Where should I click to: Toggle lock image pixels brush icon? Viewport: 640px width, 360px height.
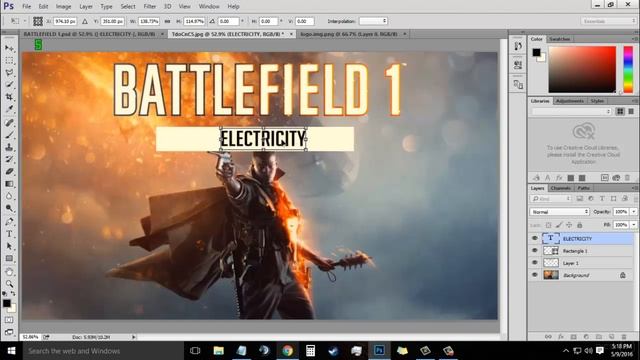(x=559, y=225)
